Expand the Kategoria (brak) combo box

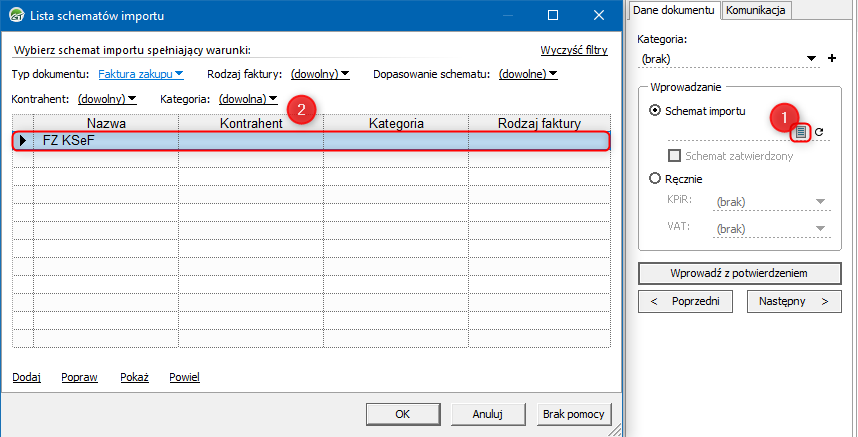click(x=811, y=59)
